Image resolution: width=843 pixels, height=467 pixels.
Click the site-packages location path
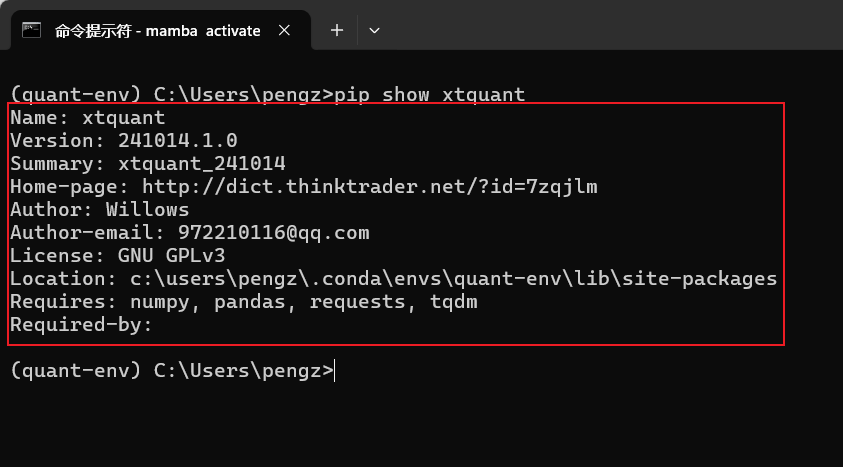coord(453,279)
